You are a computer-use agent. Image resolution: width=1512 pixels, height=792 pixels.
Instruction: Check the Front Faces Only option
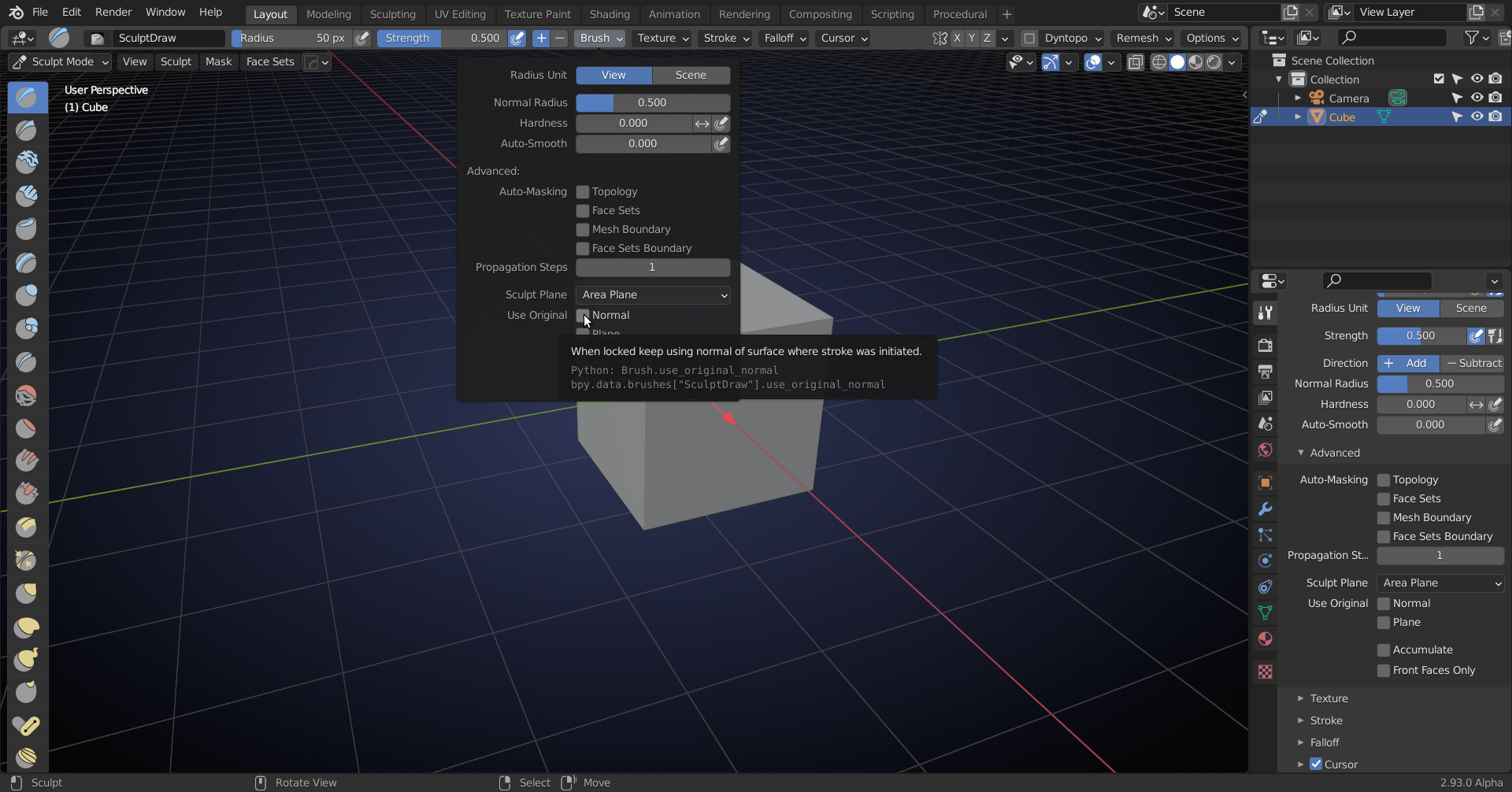pyautogui.click(x=1384, y=670)
